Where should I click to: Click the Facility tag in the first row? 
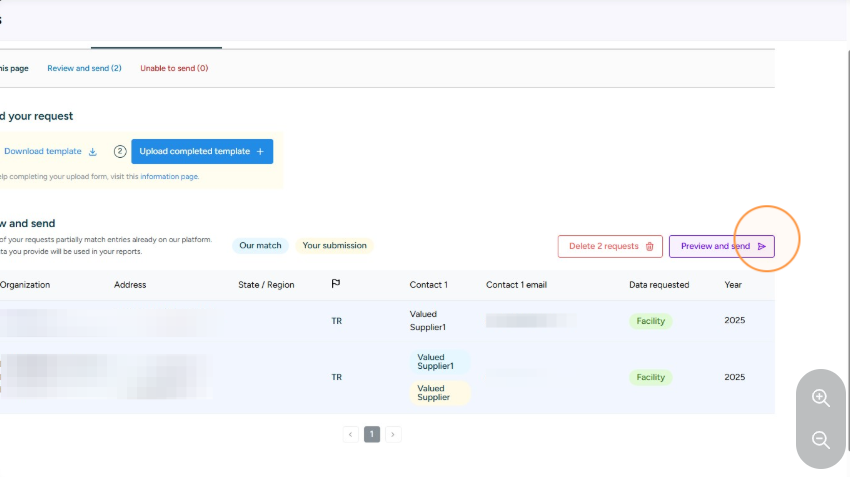click(651, 321)
